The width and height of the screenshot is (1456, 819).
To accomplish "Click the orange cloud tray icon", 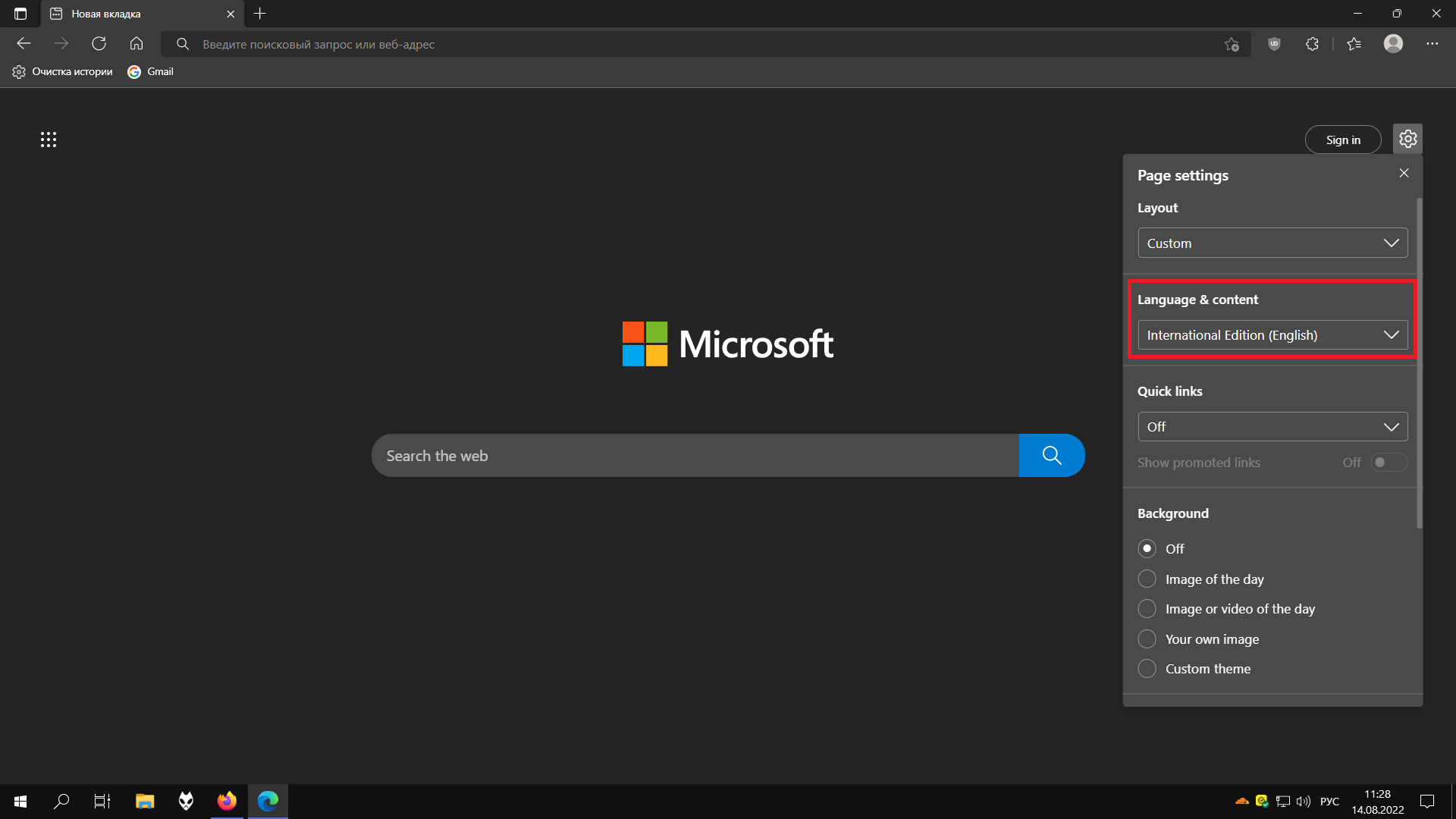I will click(1242, 802).
